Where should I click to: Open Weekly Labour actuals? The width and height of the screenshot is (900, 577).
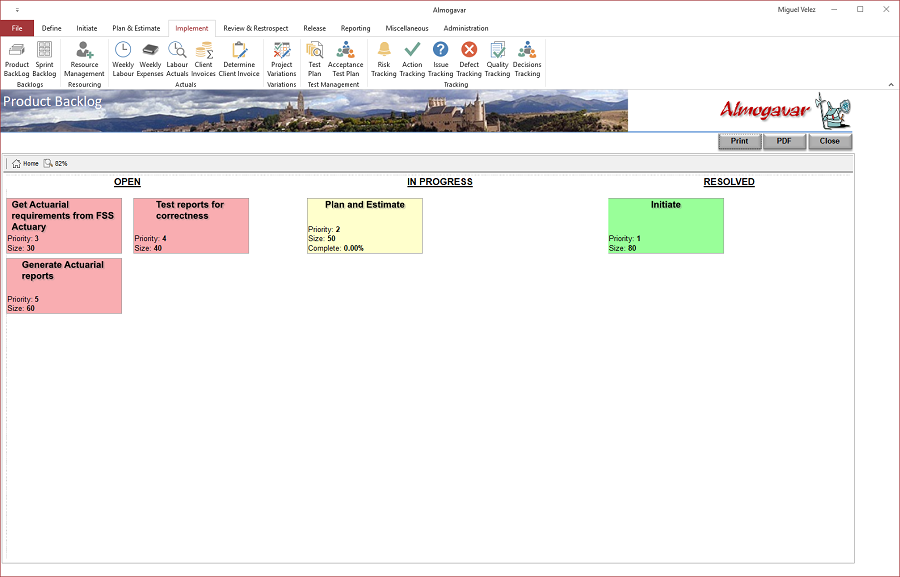123,59
